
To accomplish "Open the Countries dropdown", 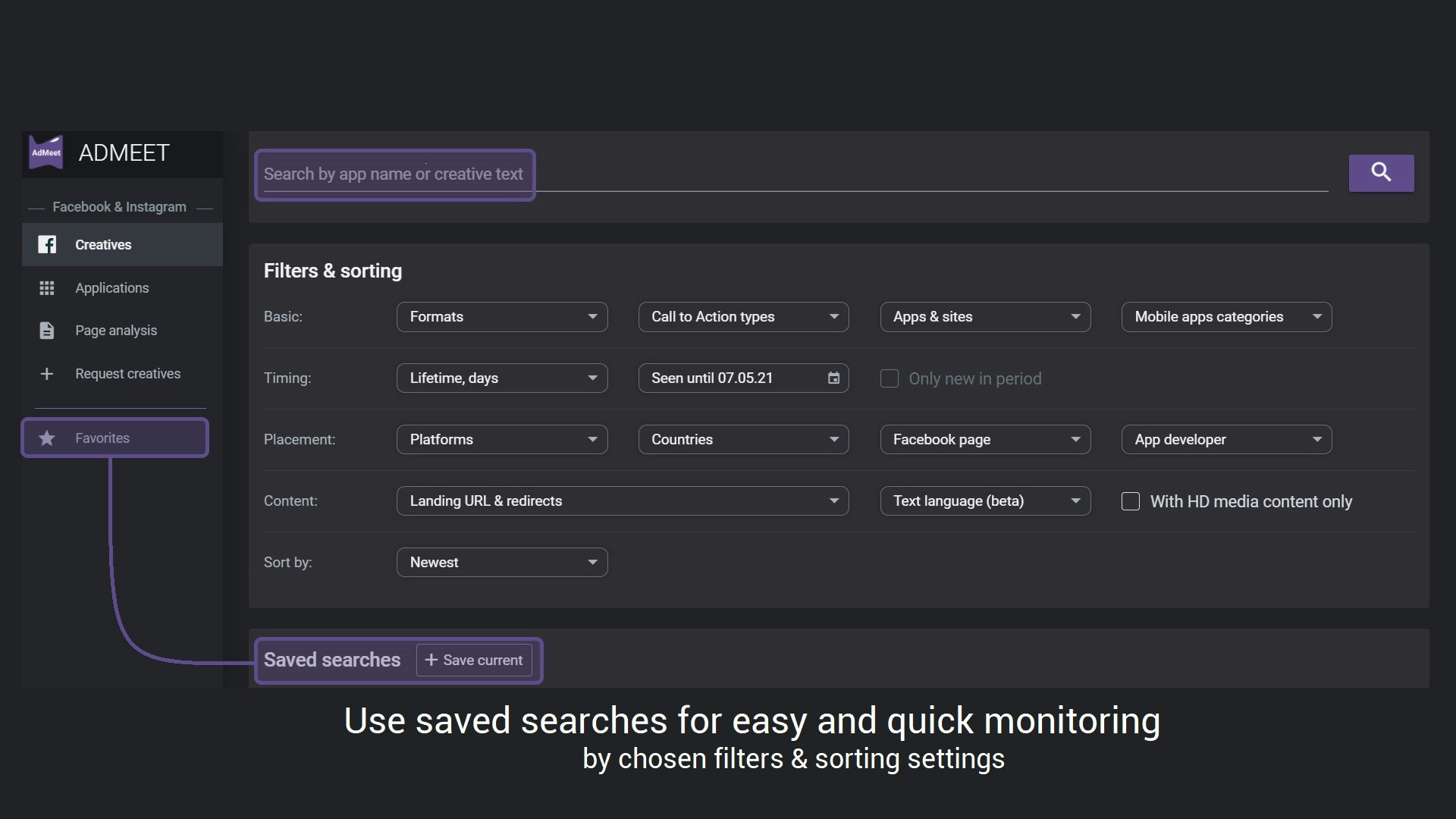I will point(742,440).
